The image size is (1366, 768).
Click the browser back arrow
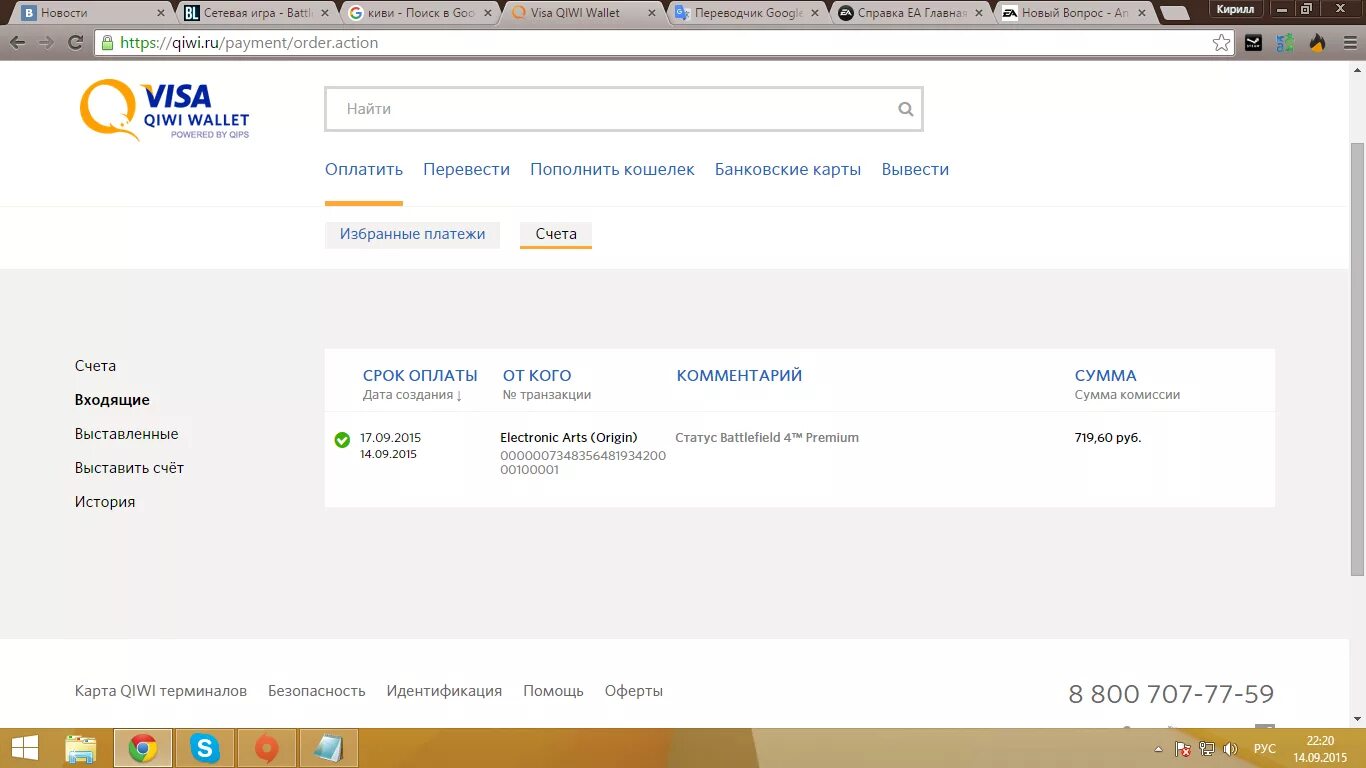[x=18, y=43]
